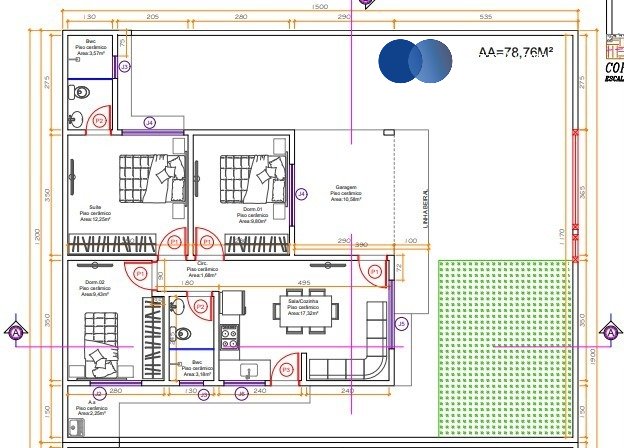624x448 pixels.
Task: Select the Dorm.02 room label
Action: click(95, 288)
